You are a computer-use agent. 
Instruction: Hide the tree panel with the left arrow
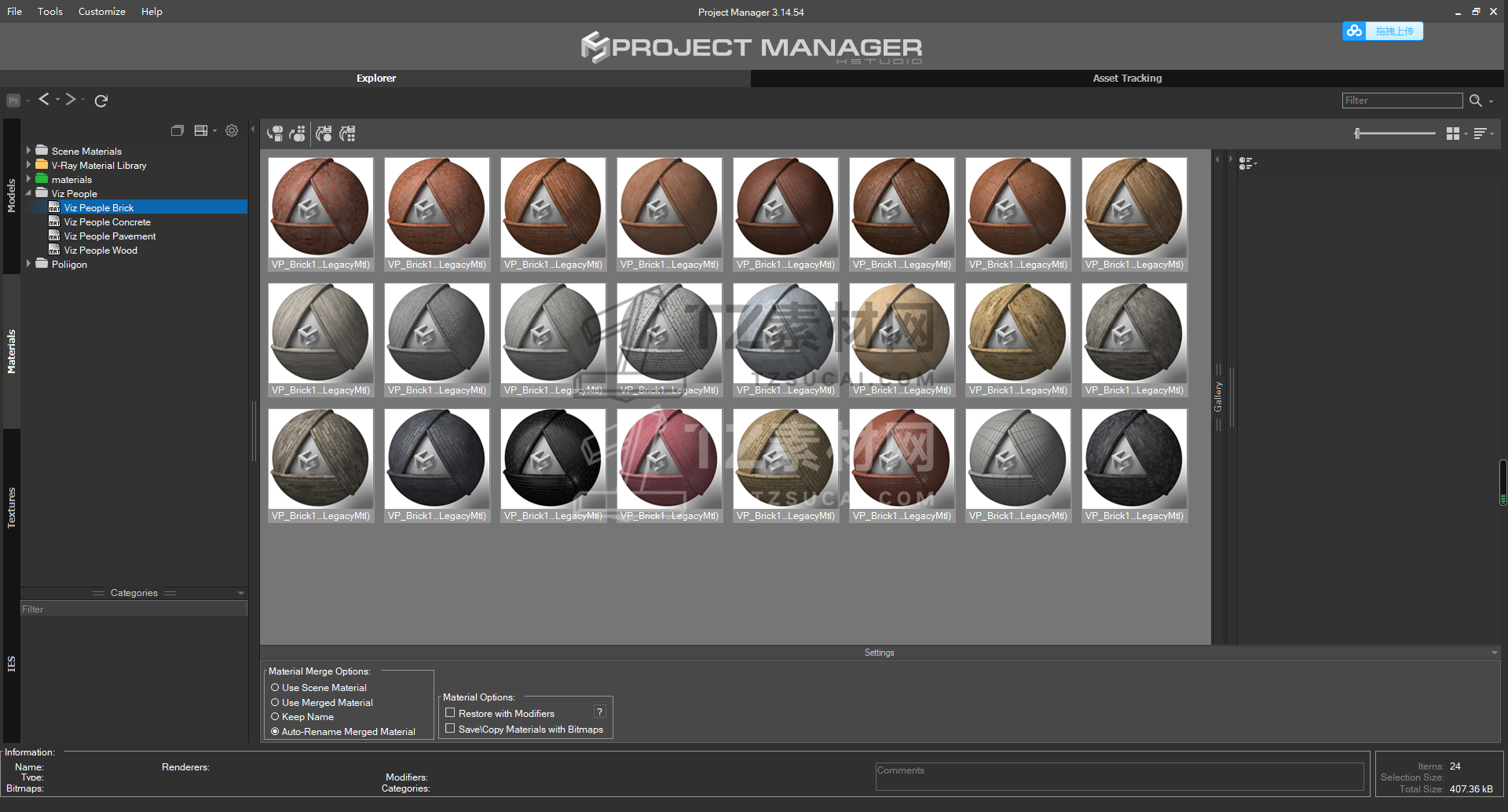point(253,129)
